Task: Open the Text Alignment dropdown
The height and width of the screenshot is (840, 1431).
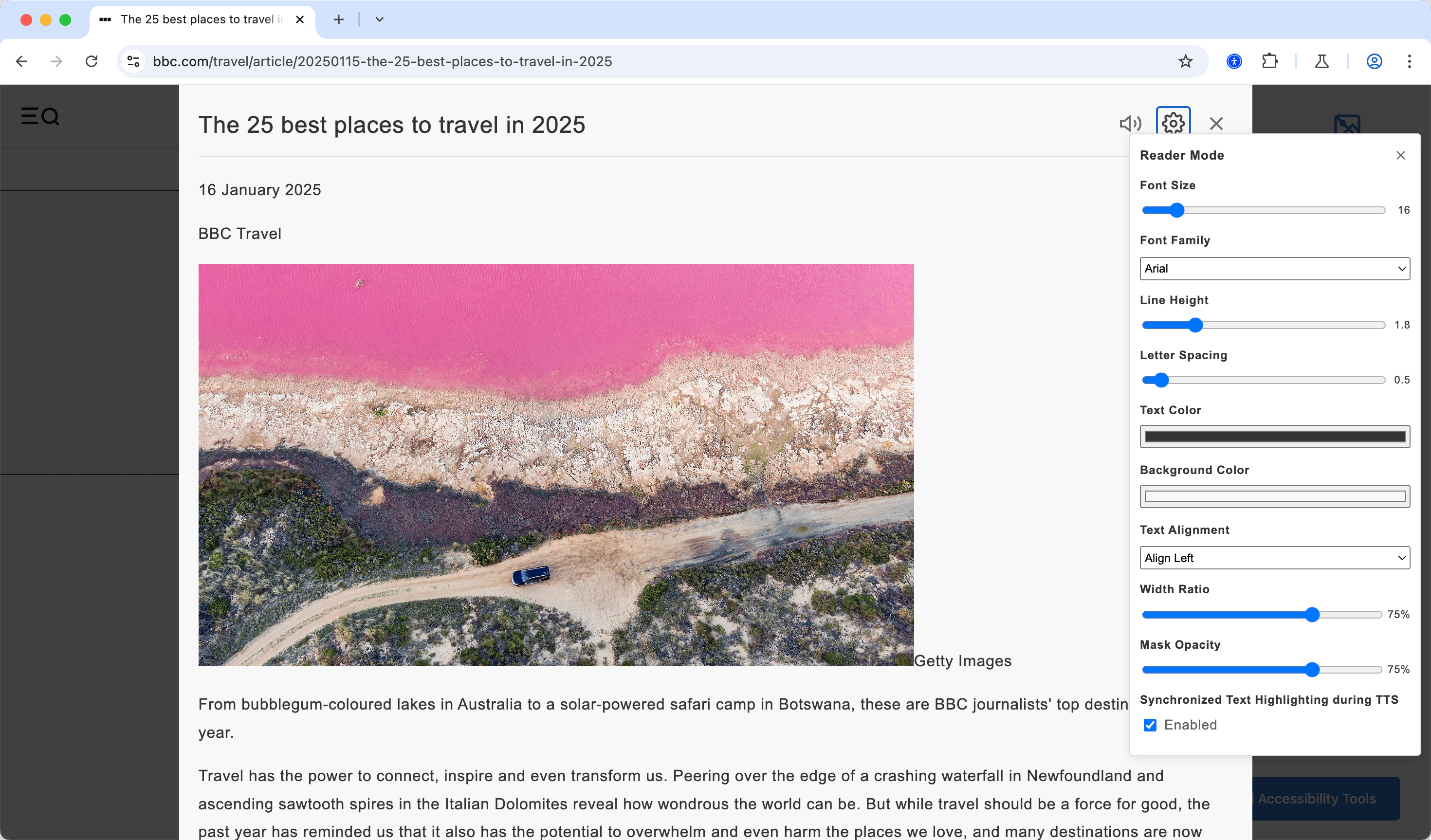Action: click(1274, 558)
